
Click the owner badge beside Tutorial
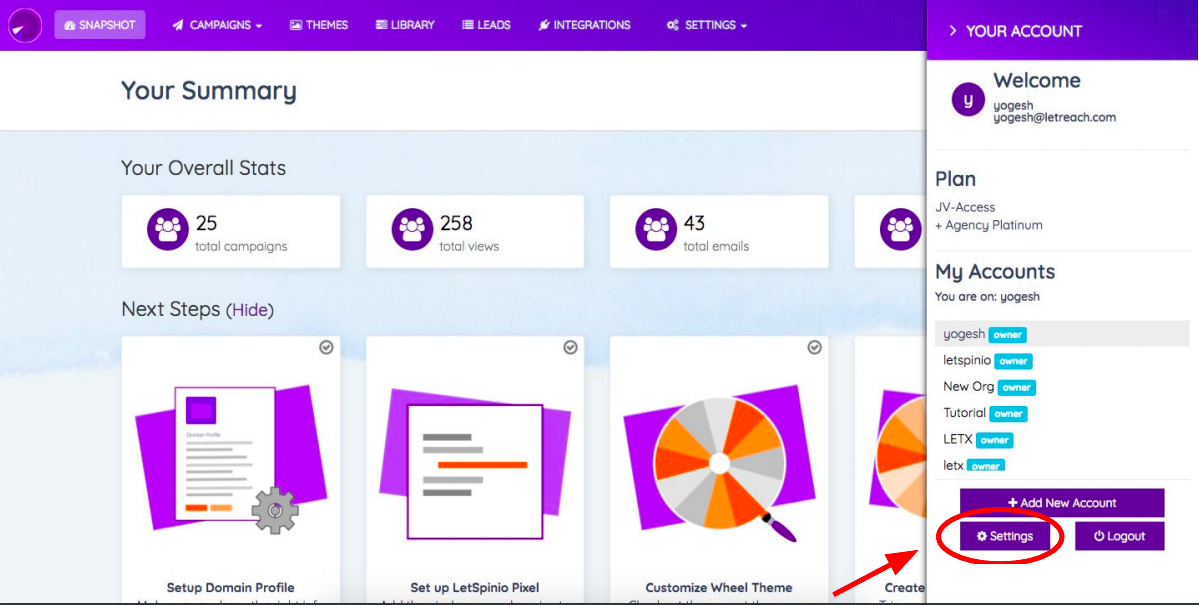tap(1009, 414)
